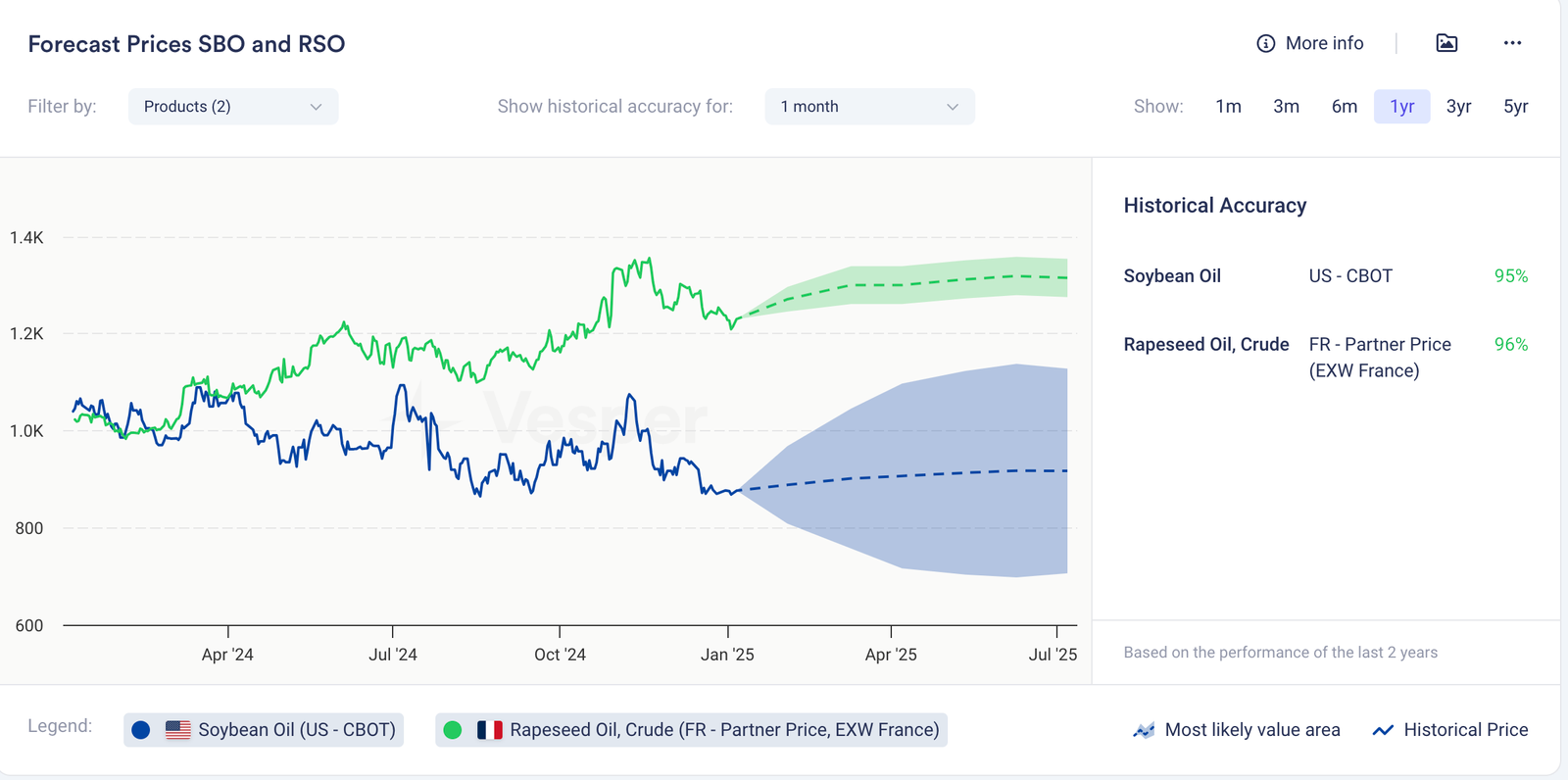Viewport: 1568px width, 780px height.
Task: Select the 3m time range
Action: [x=1286, y=107]
